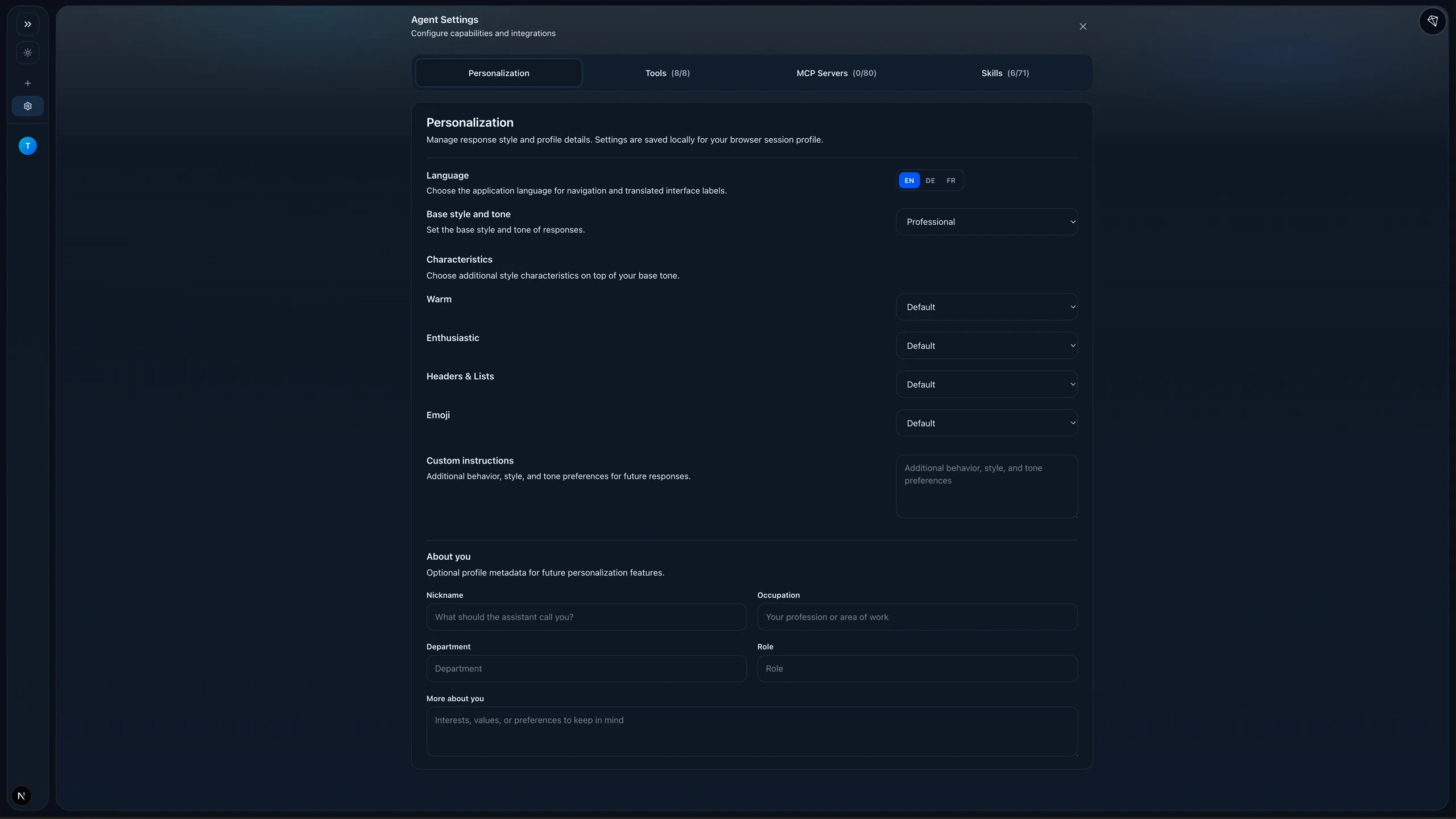Open the MCP Servers tab
The image size is (1456, 819).
[x=836, y=73]
